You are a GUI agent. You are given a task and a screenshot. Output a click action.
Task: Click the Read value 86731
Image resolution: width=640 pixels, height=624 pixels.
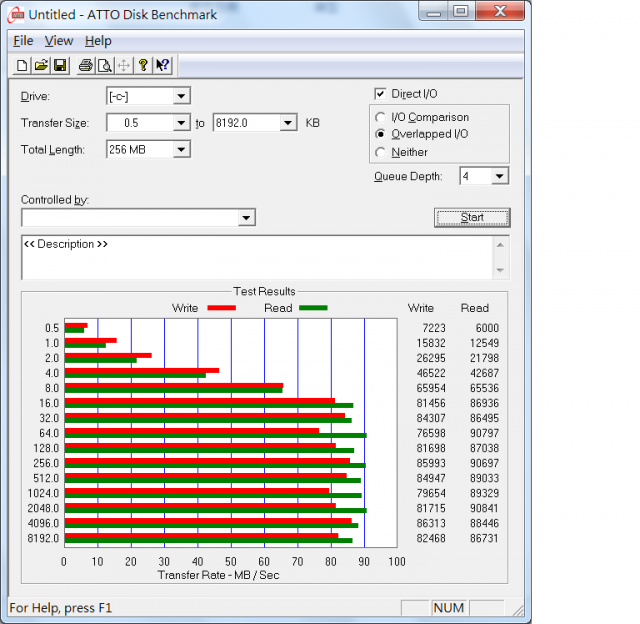tap(484, 538)
